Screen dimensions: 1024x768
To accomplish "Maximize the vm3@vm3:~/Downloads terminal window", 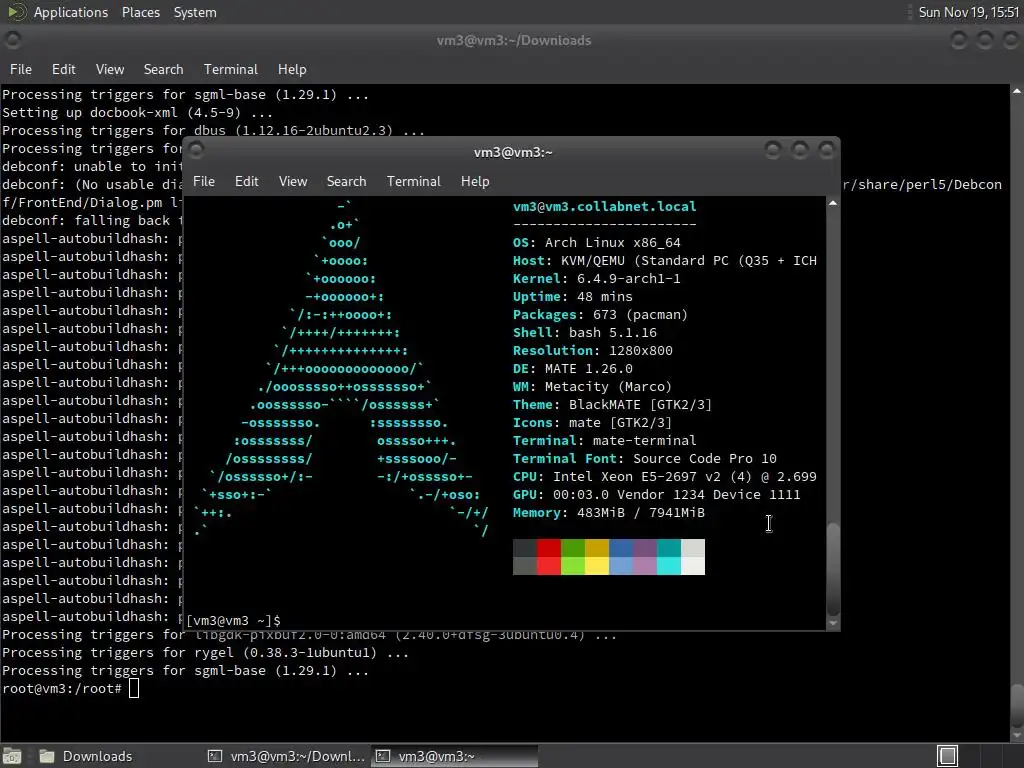I will point(985,40).
